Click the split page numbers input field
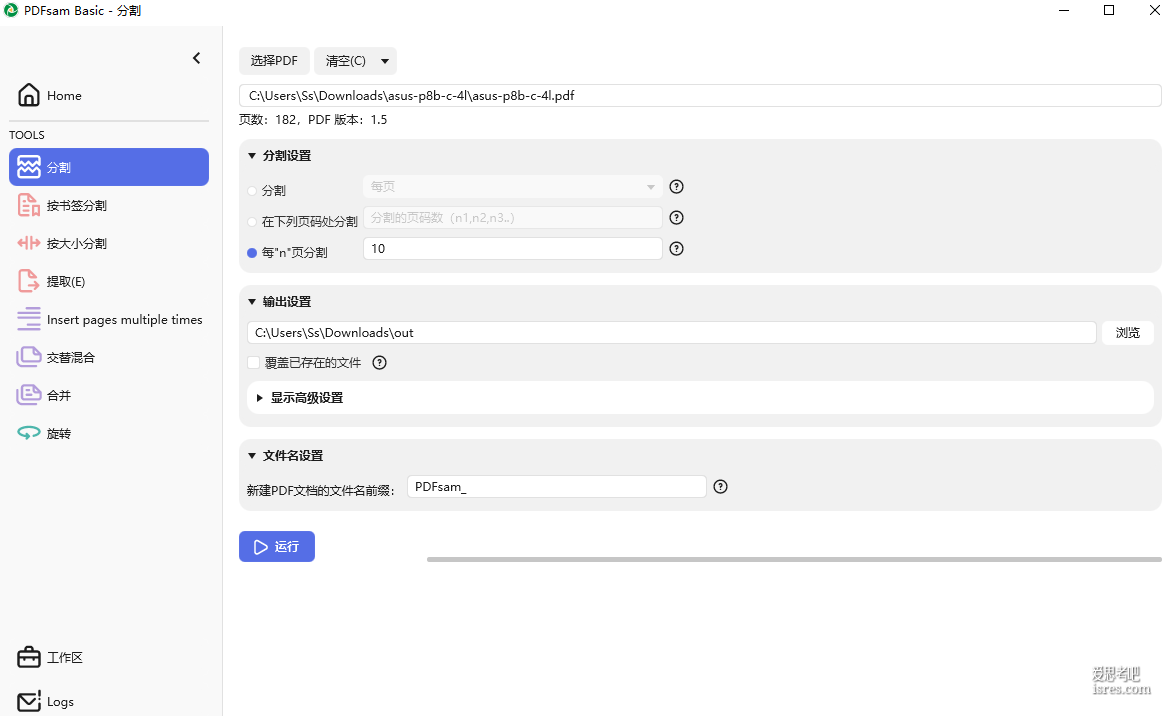 pos(513,217)
